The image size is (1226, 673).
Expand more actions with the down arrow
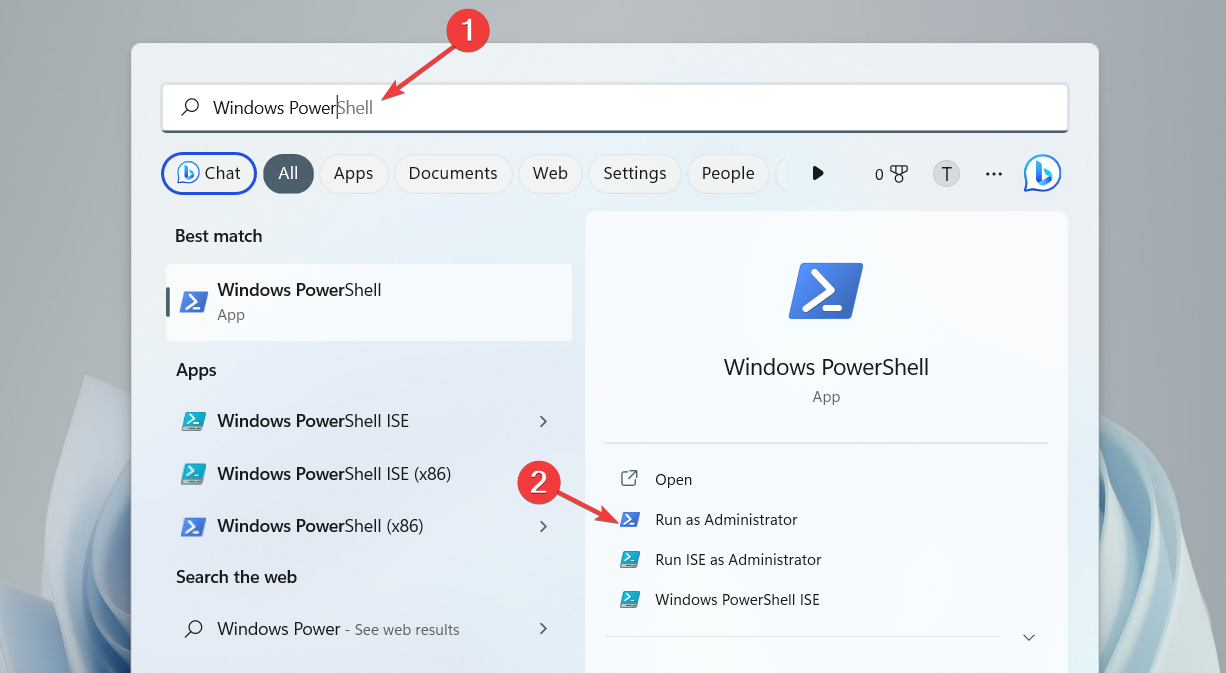click(1028, 637)
